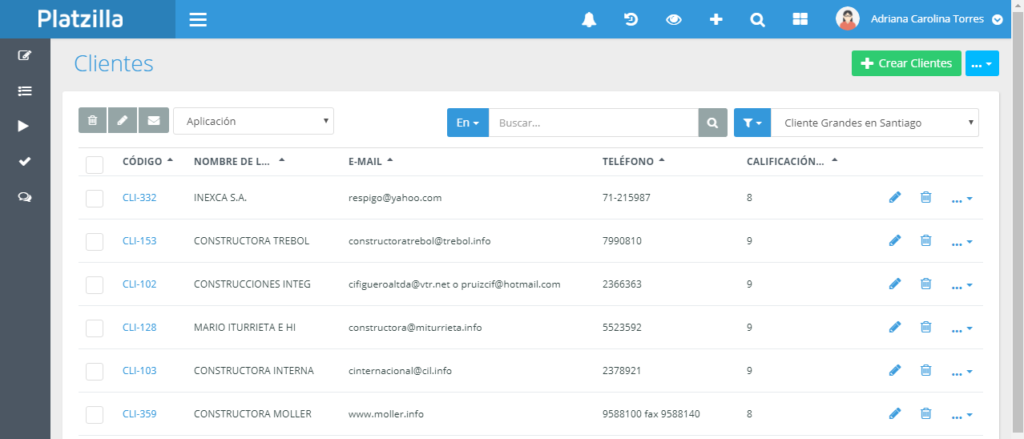This screenshot has height=439, width=1024.
Task: Focus the Buscar search input field
Action: [592, 122]
